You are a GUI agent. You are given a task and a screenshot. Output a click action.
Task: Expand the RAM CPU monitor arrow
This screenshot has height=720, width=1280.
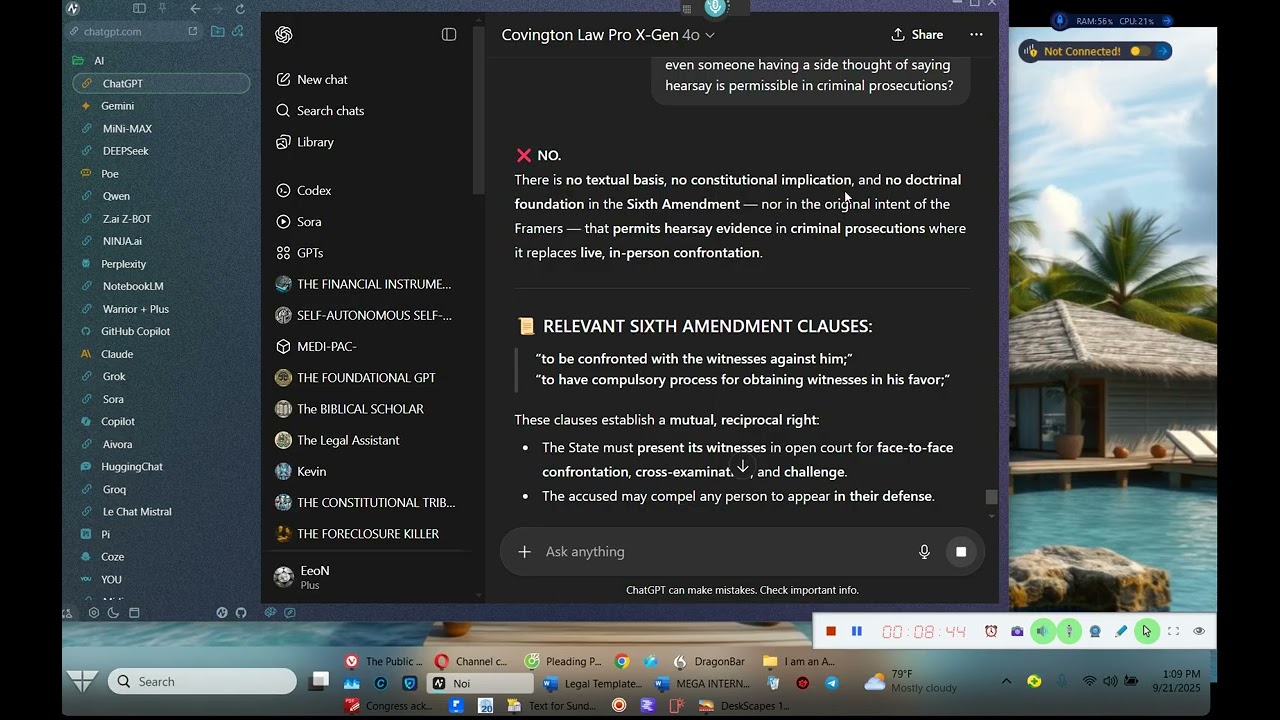pos(1166,21)
